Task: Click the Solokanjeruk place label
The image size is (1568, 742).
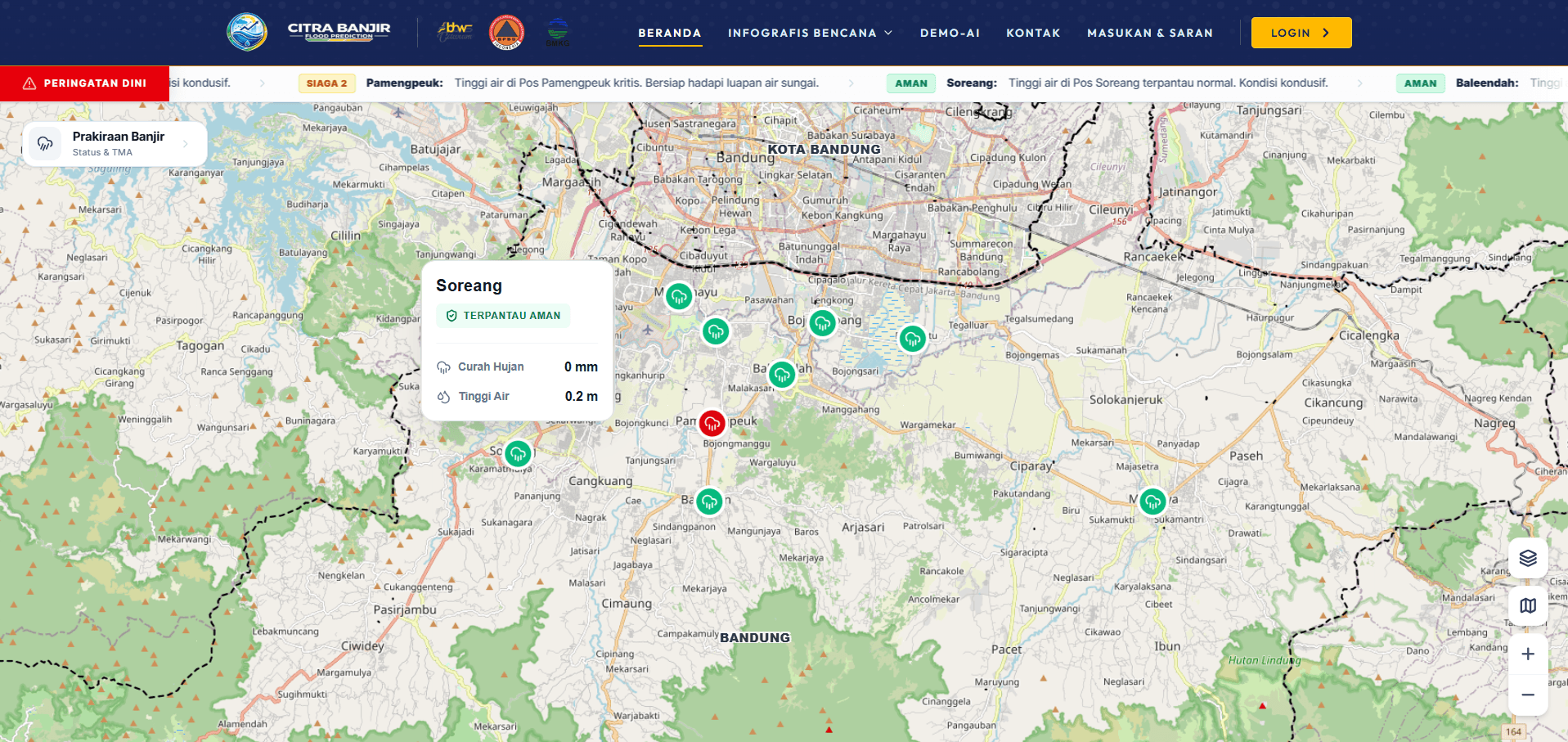Action: 1125,400
